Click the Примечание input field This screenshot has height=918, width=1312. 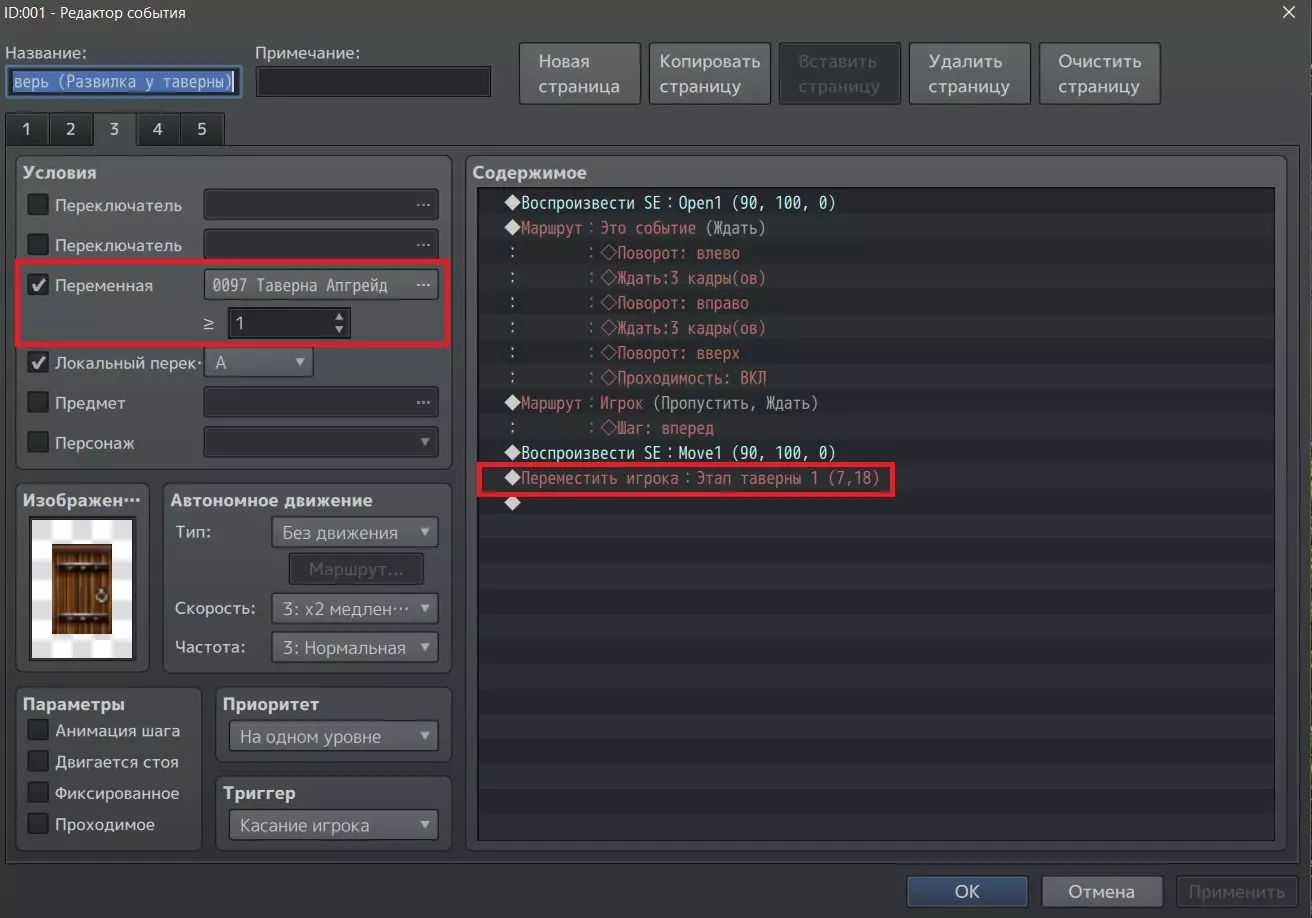pyautogui.click(x=374, y=81)
